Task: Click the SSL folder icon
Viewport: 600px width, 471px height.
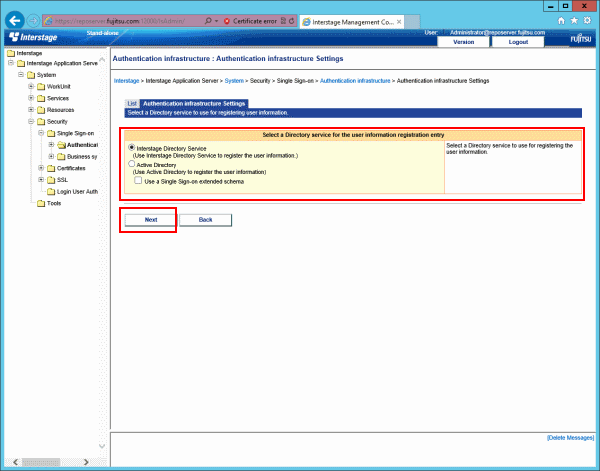Action: pyautogui.click(x=51, y=180)
